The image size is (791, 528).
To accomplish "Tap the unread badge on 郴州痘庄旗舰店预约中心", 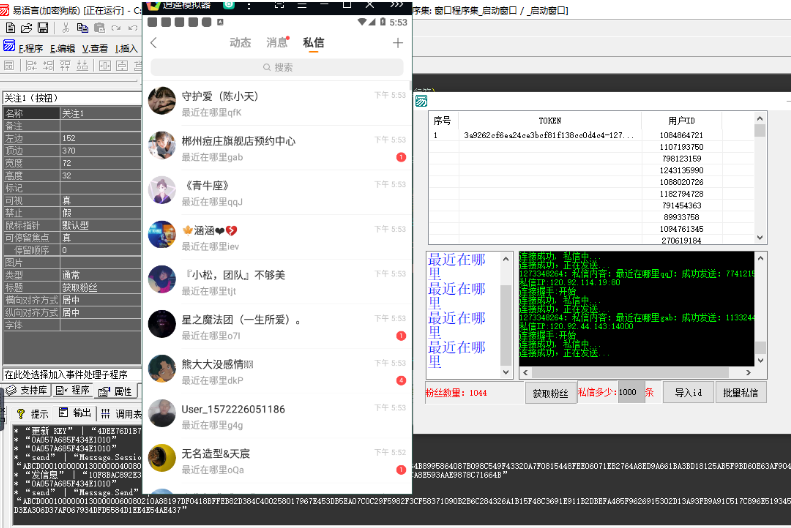I will (x=401, y=157).
